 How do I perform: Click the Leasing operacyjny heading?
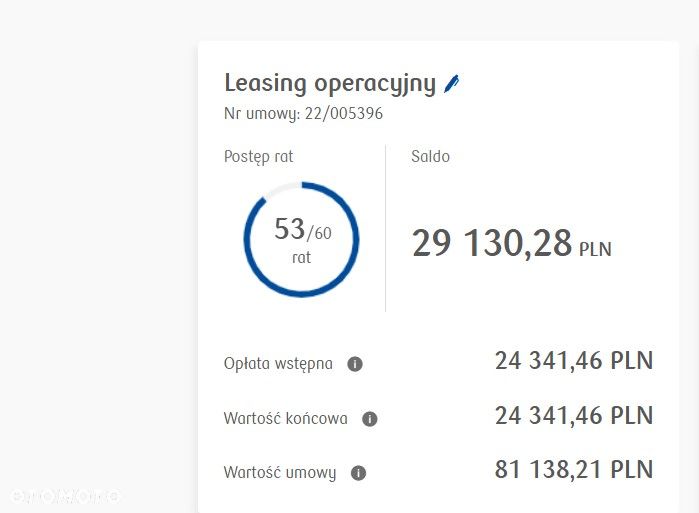(x=330, y=84)
